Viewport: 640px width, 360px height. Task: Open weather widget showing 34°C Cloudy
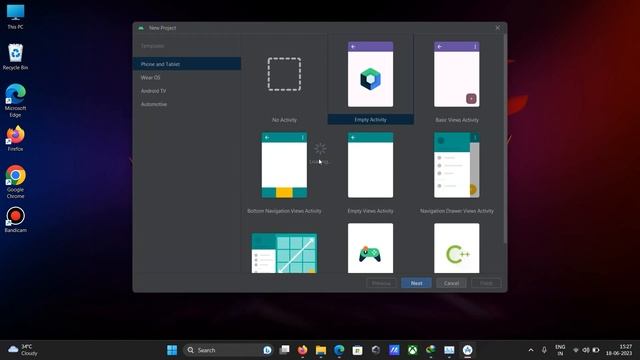[x=23, y=350]
